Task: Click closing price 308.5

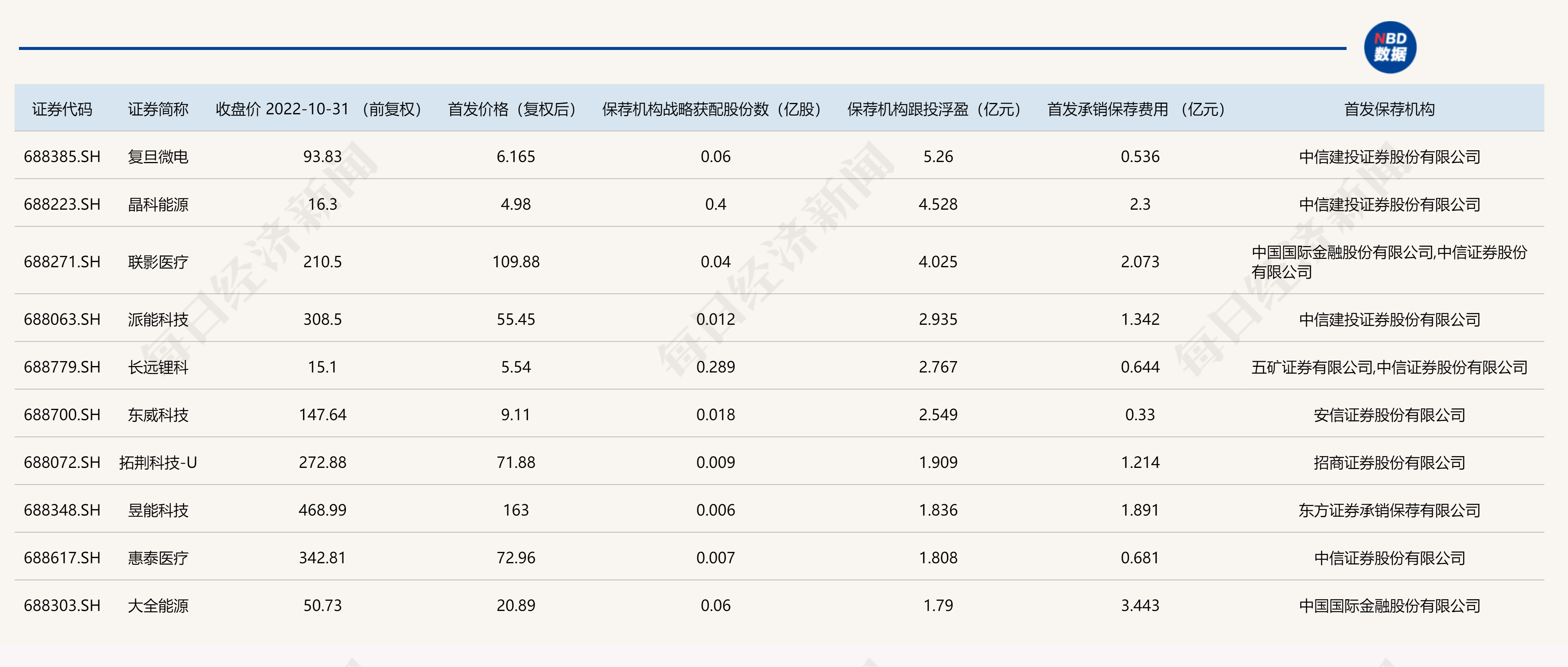Action: pyautogui.click(x=323, y=319)
